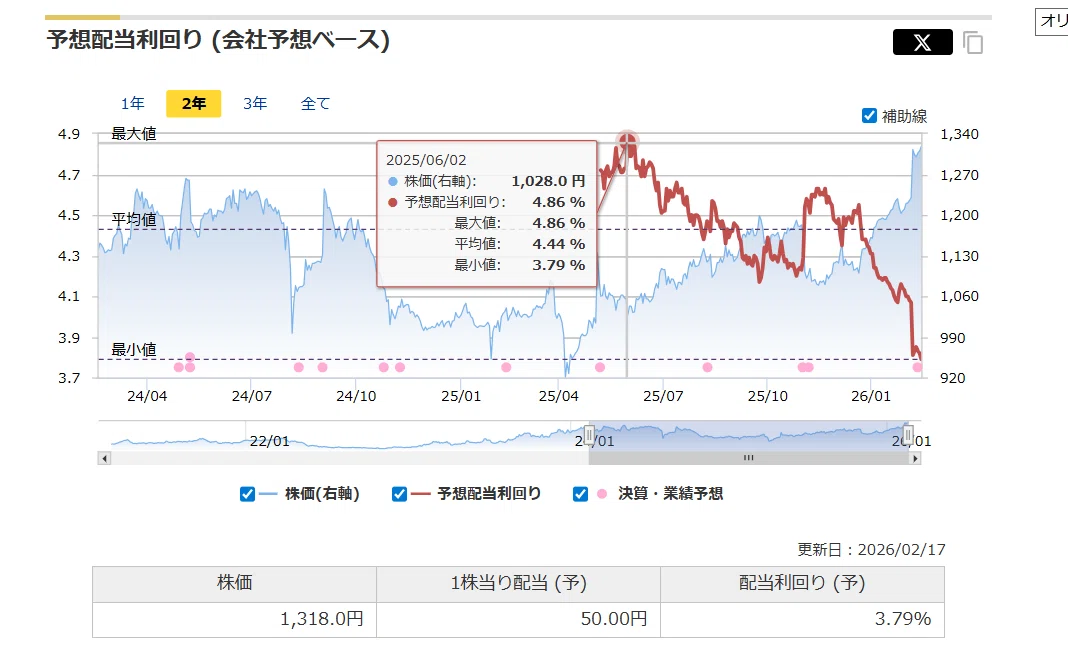1068x652 pixels.
Task: Copy chart using the copy icon
Action: point(973,42)
